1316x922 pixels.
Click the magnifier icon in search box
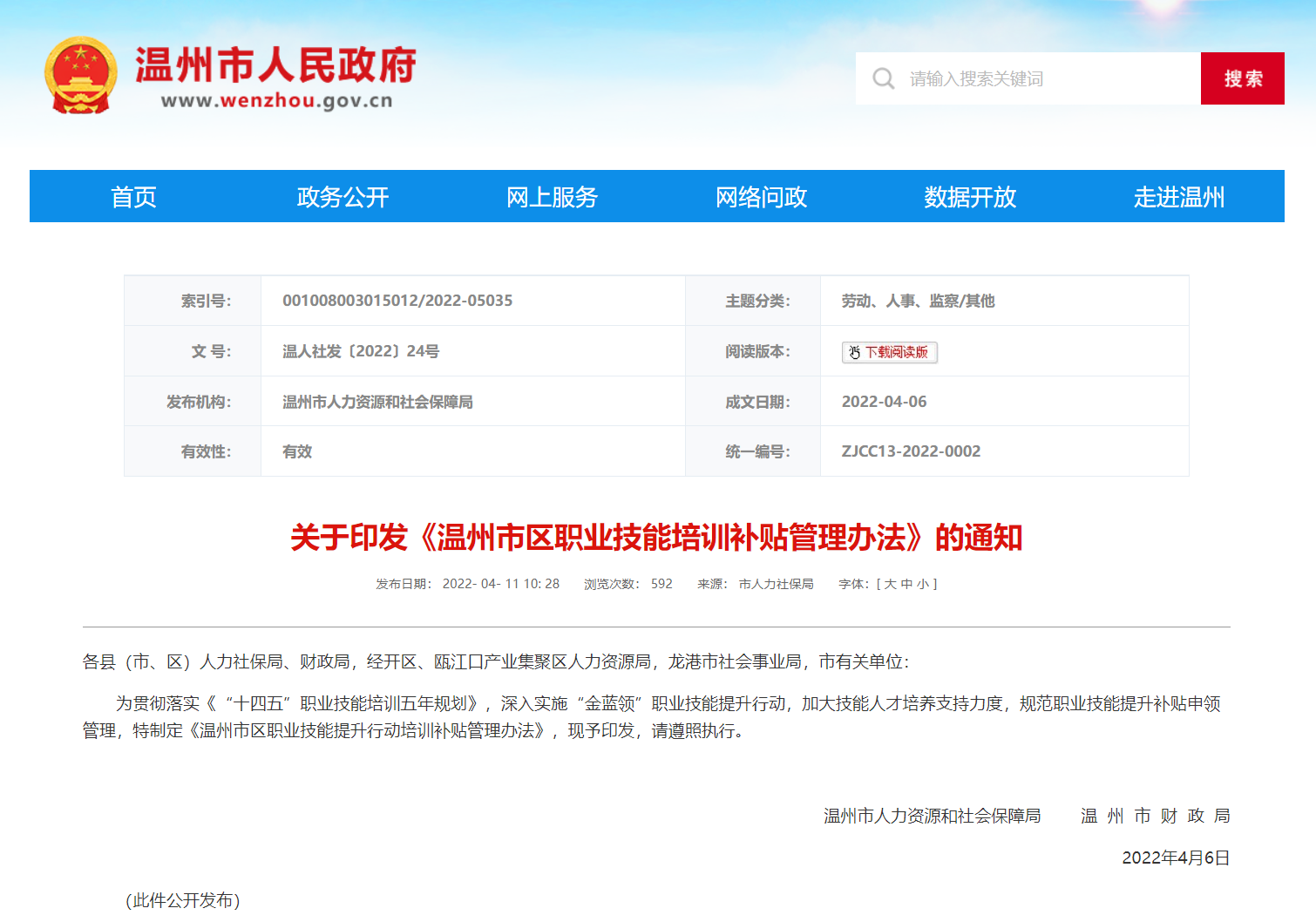883,78
